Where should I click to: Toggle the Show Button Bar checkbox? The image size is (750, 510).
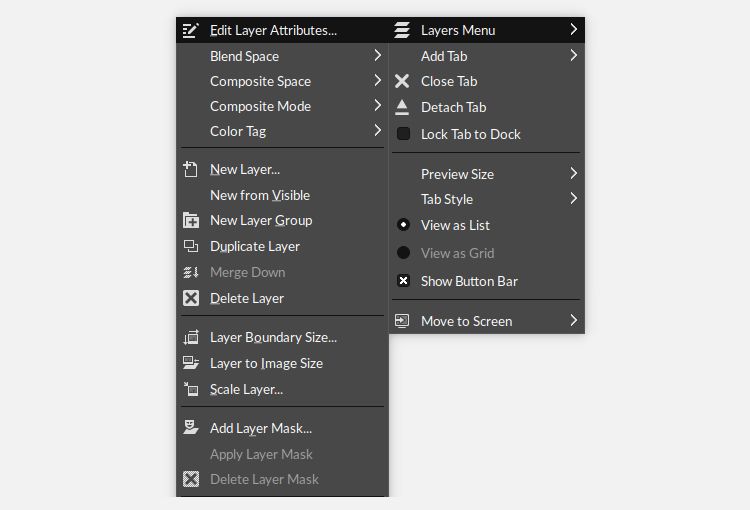[403, 280]
